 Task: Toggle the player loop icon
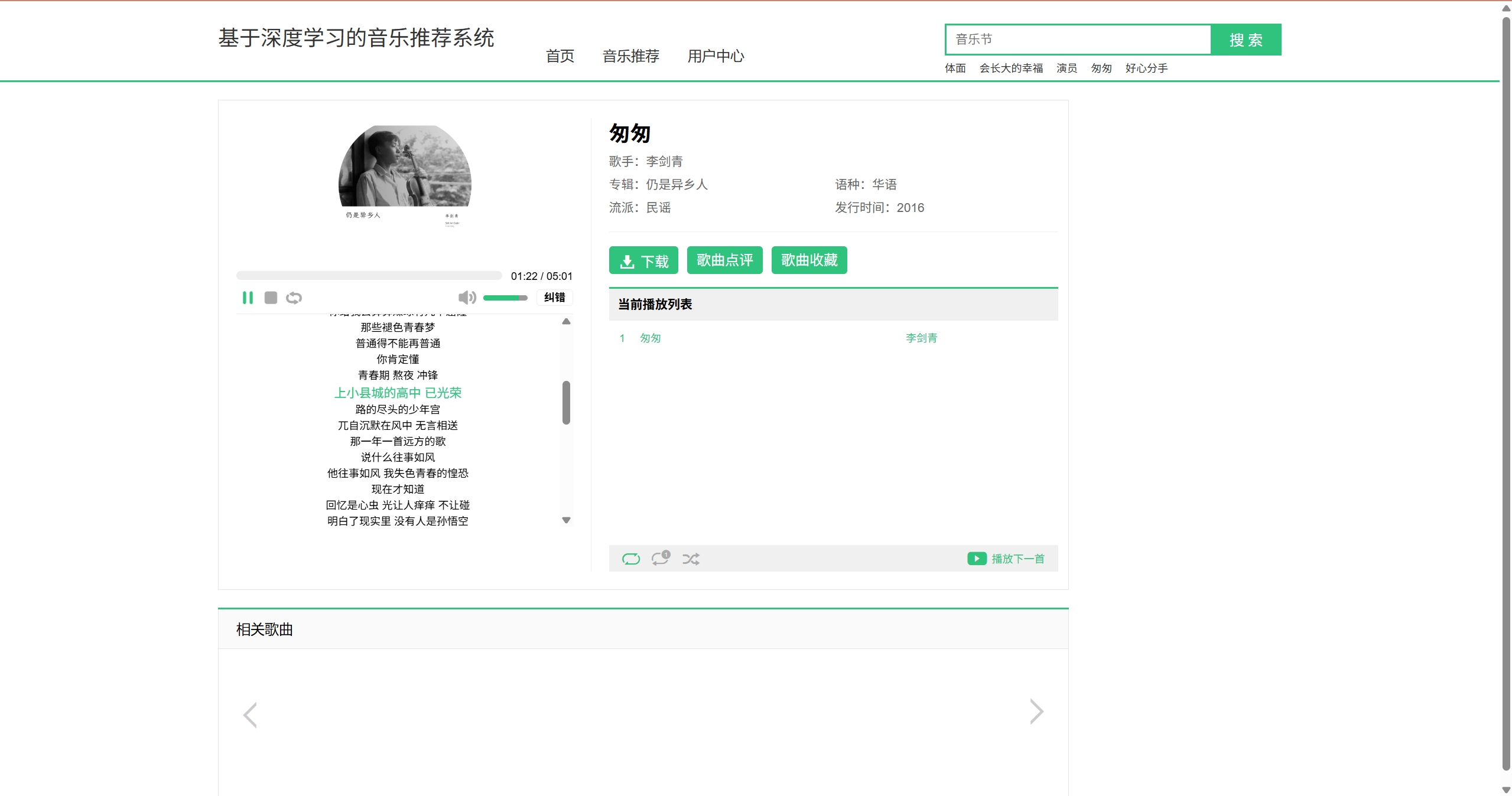pos(294,298)
